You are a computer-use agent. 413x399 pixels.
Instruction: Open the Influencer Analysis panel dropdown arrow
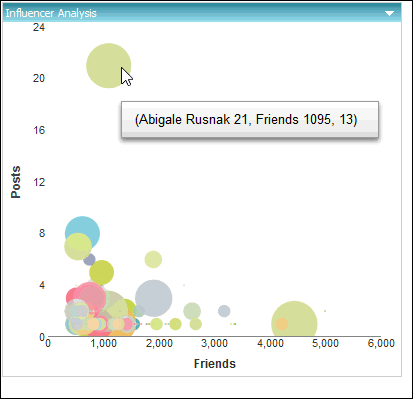pyautogui.click(x=389, y=13)
